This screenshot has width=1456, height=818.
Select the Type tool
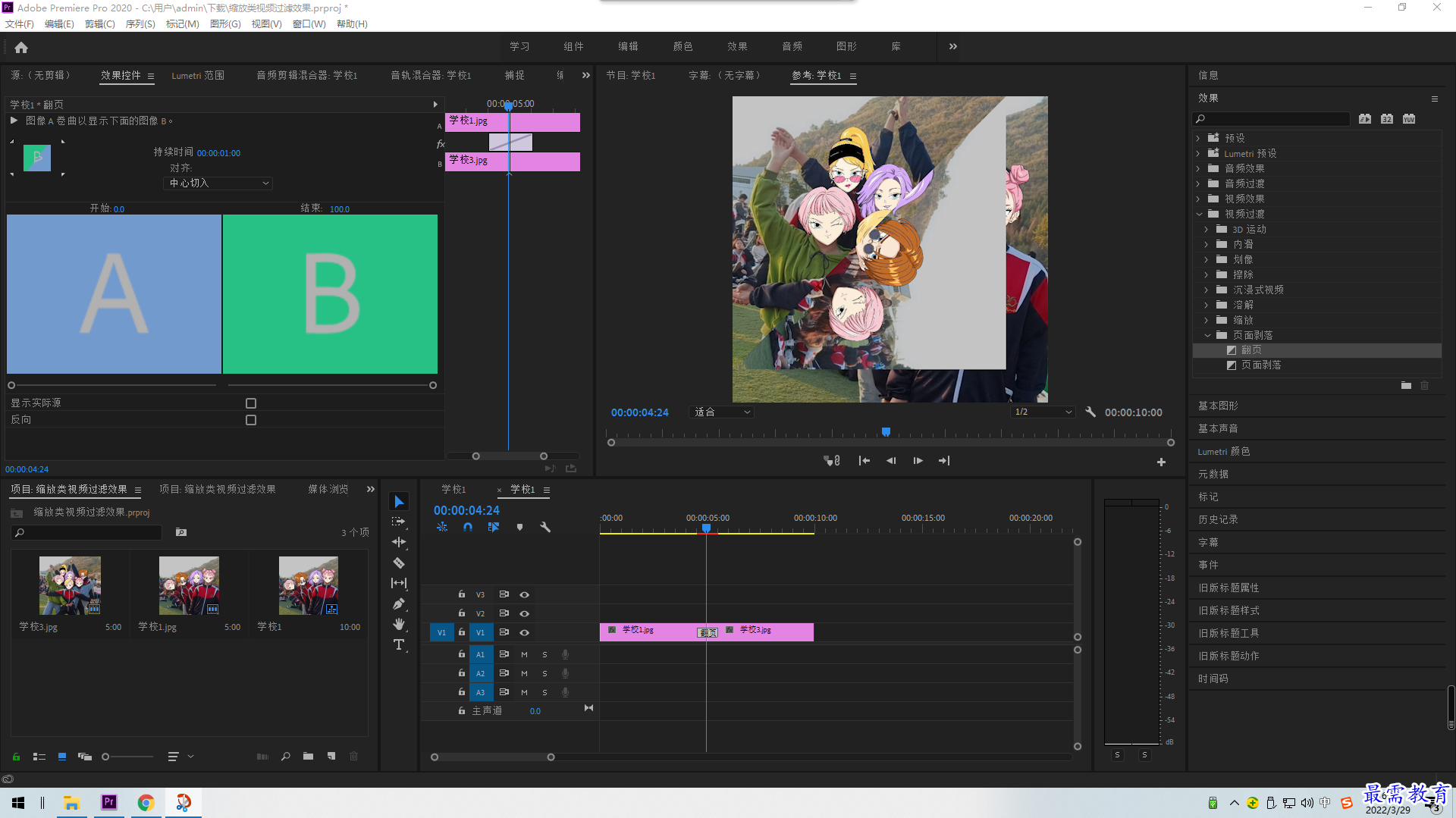pos(399,644)
